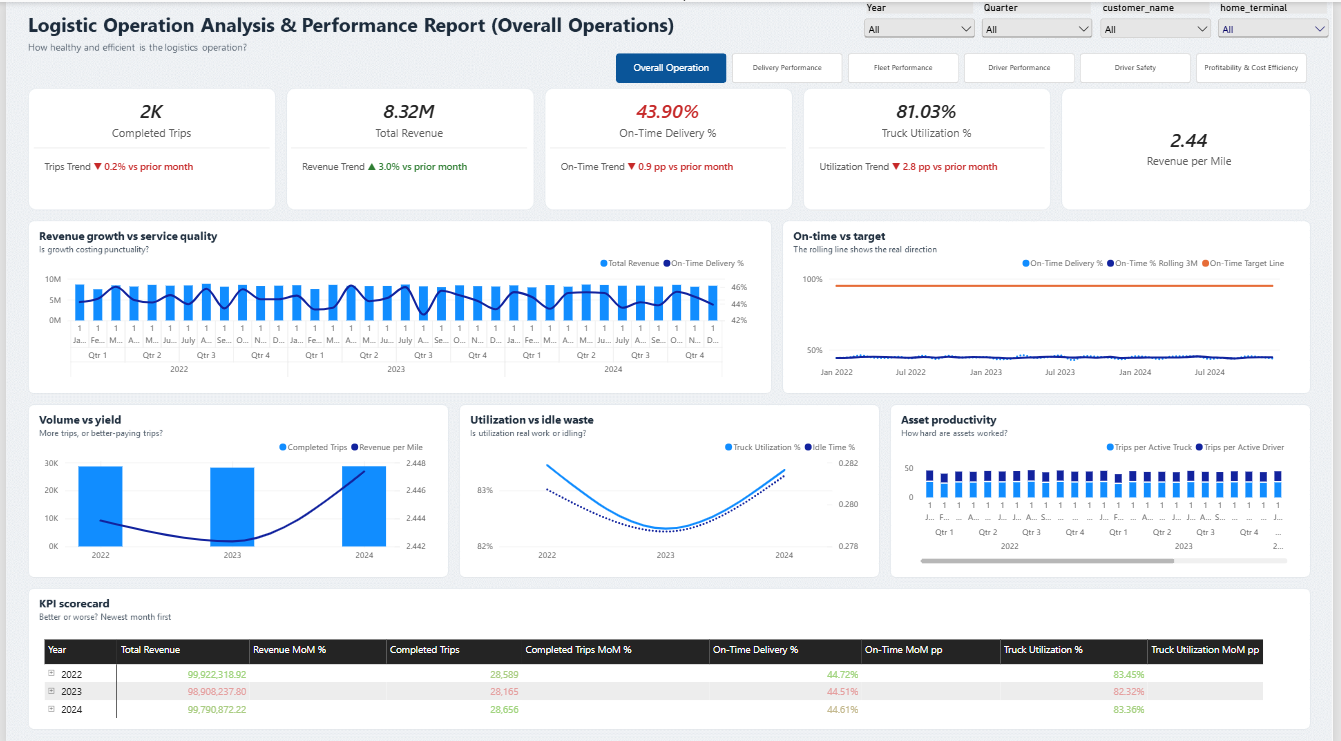Screen dimensions: 1341x741
Task: Click the 44.51% on-time delivery cell
Action: click(842, 692)
